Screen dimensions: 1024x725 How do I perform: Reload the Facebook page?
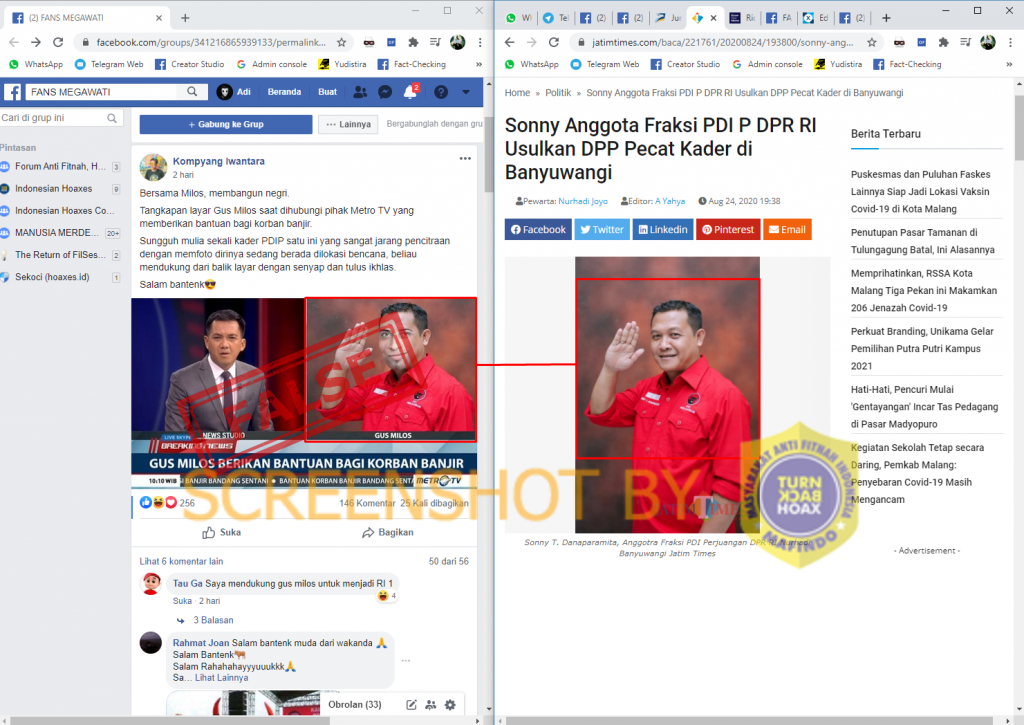point(58,42)
